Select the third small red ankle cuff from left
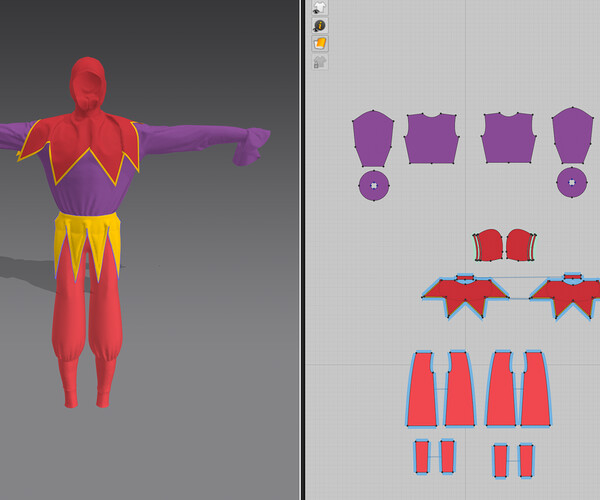 tap(501, 461)
